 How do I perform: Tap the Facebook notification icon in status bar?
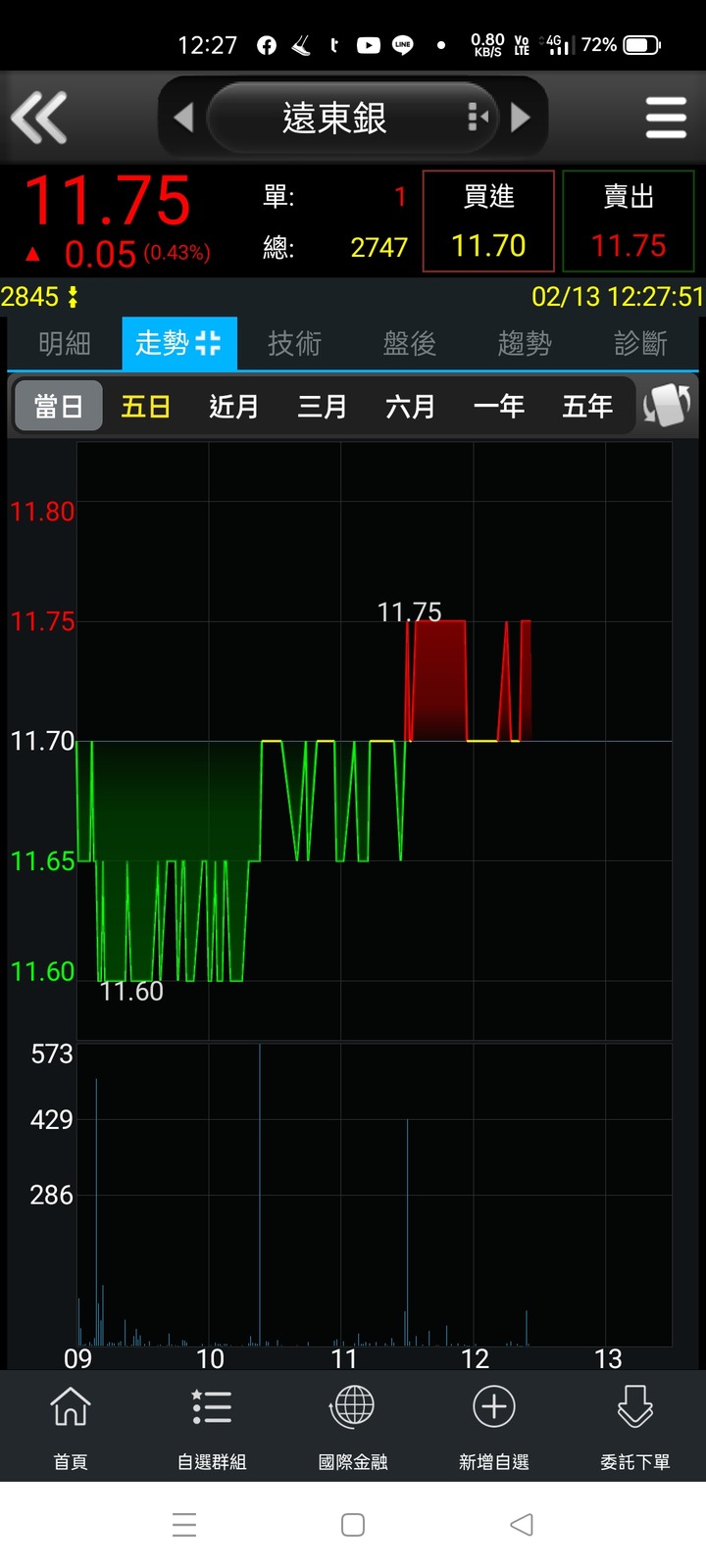[267, 45]
